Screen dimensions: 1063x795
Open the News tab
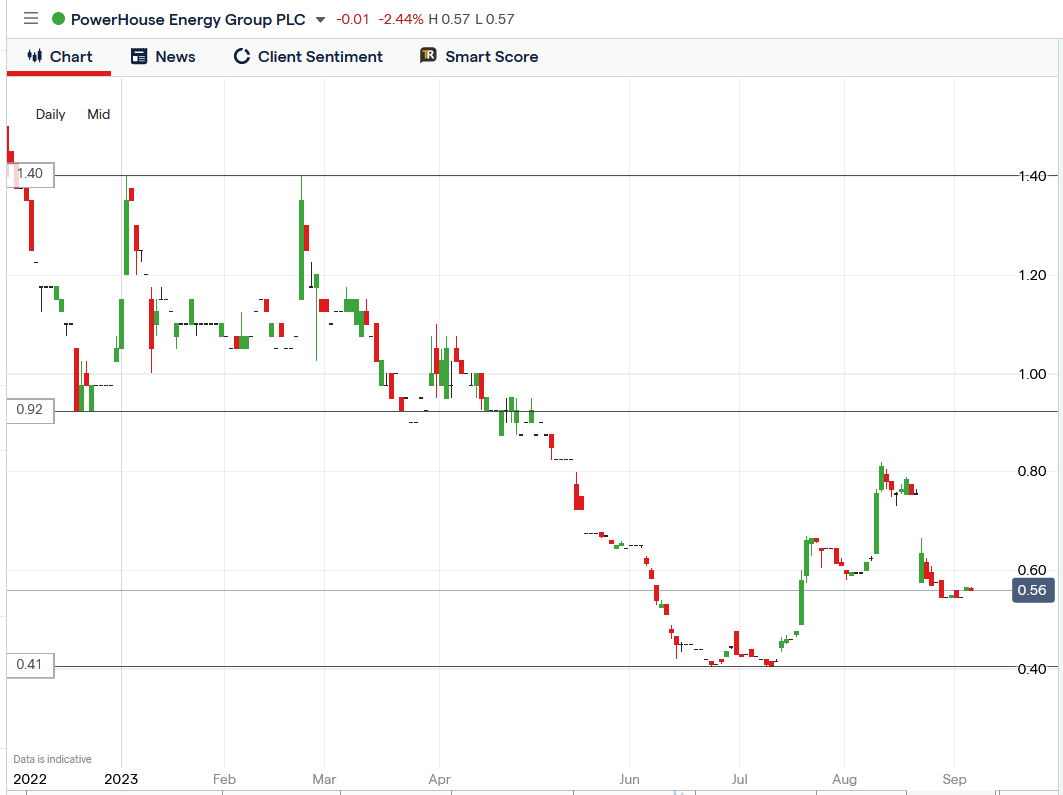click(163, 57)
